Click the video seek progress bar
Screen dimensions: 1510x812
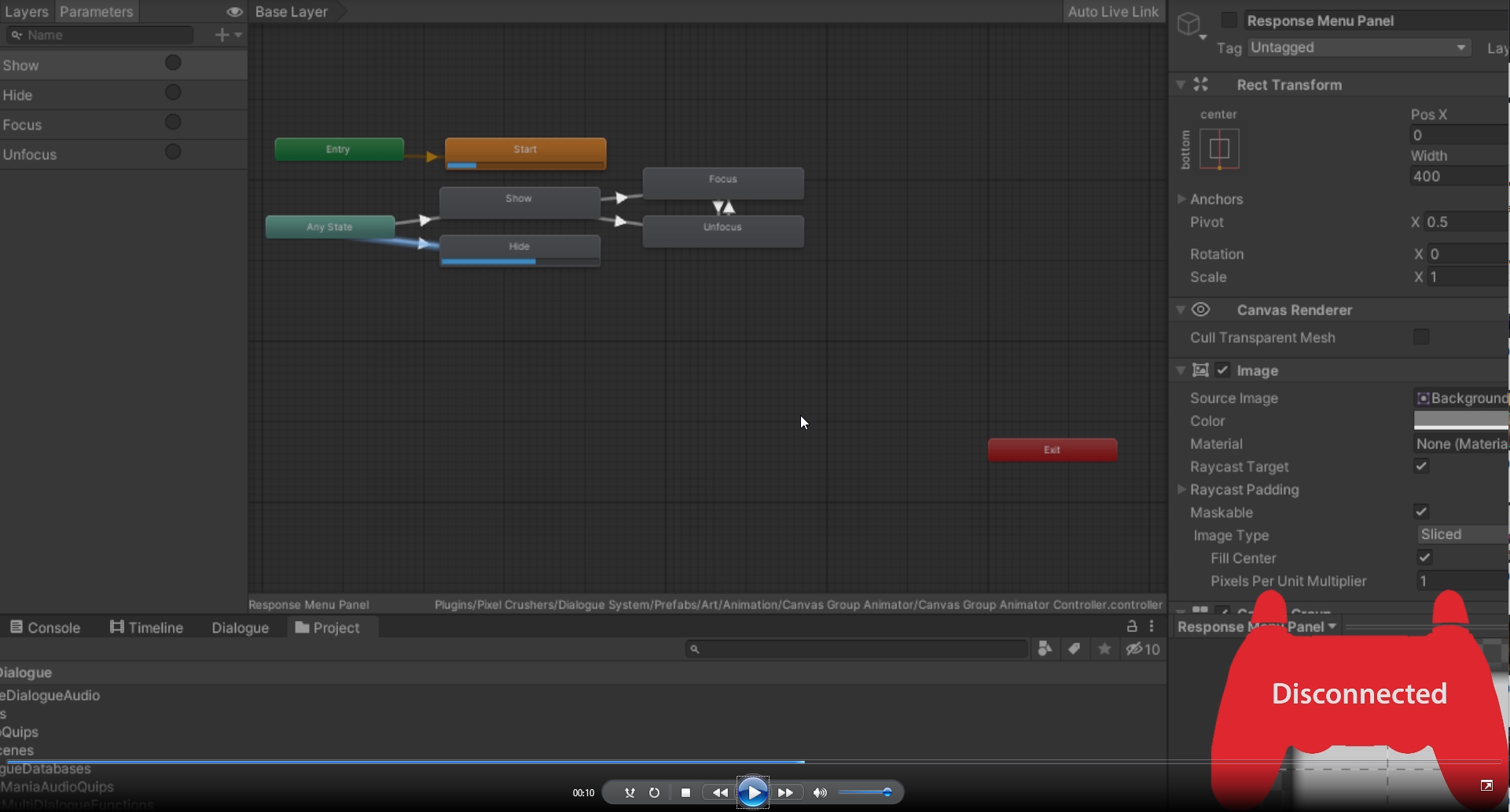tap(755, 762)
